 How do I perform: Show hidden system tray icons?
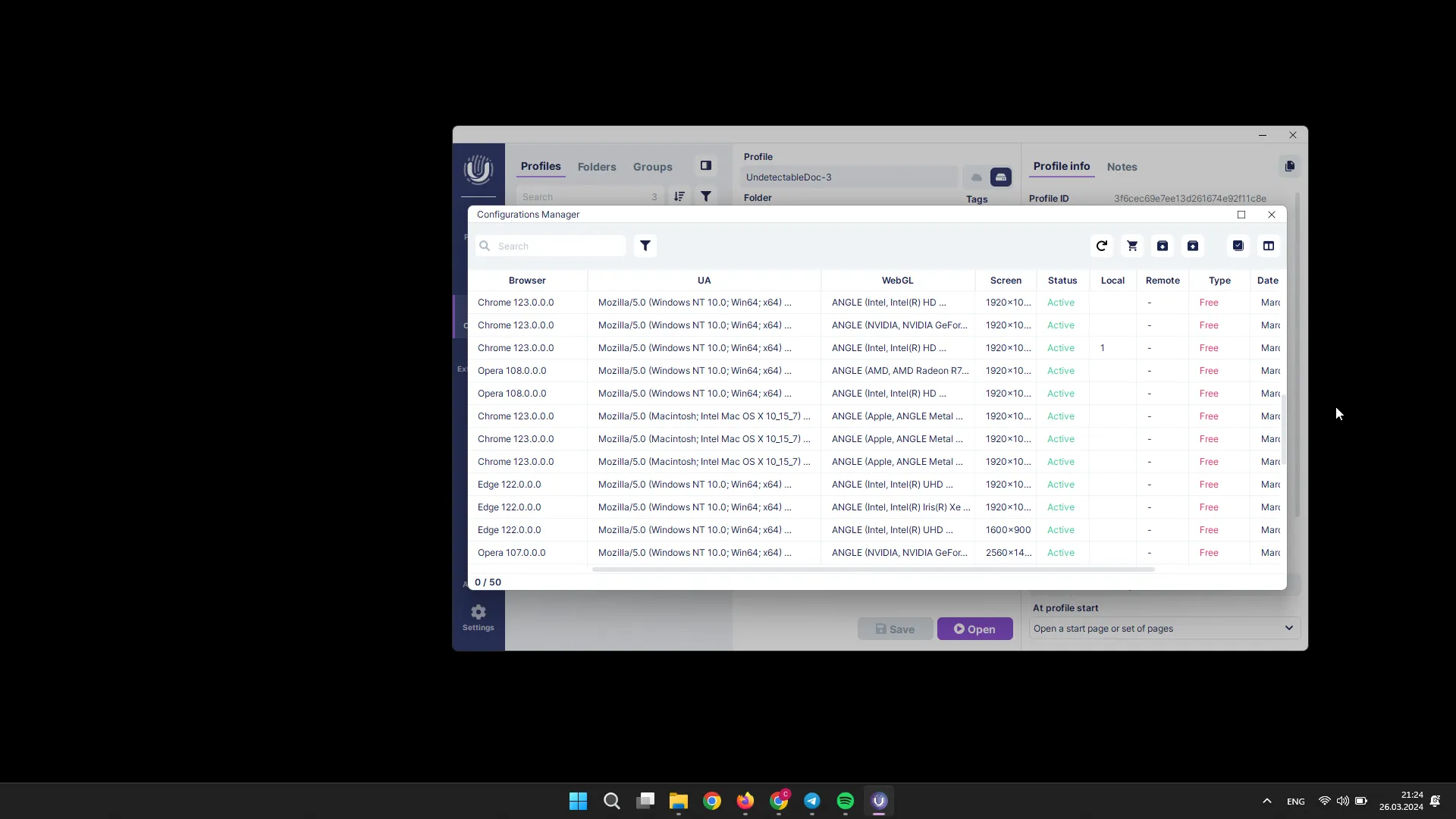coord(1266,801)
